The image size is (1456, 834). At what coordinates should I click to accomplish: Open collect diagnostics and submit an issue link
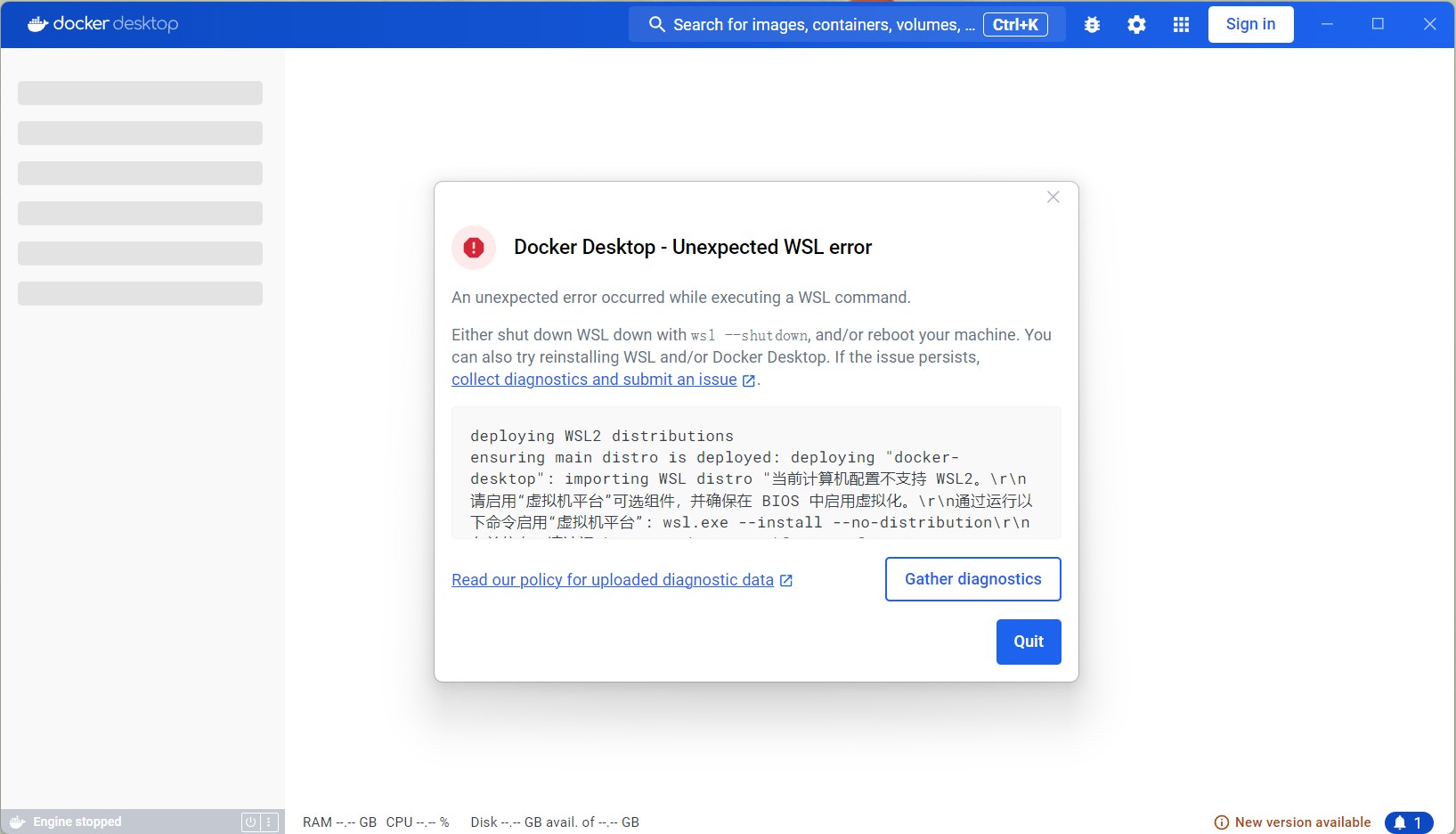pos(594,380)
